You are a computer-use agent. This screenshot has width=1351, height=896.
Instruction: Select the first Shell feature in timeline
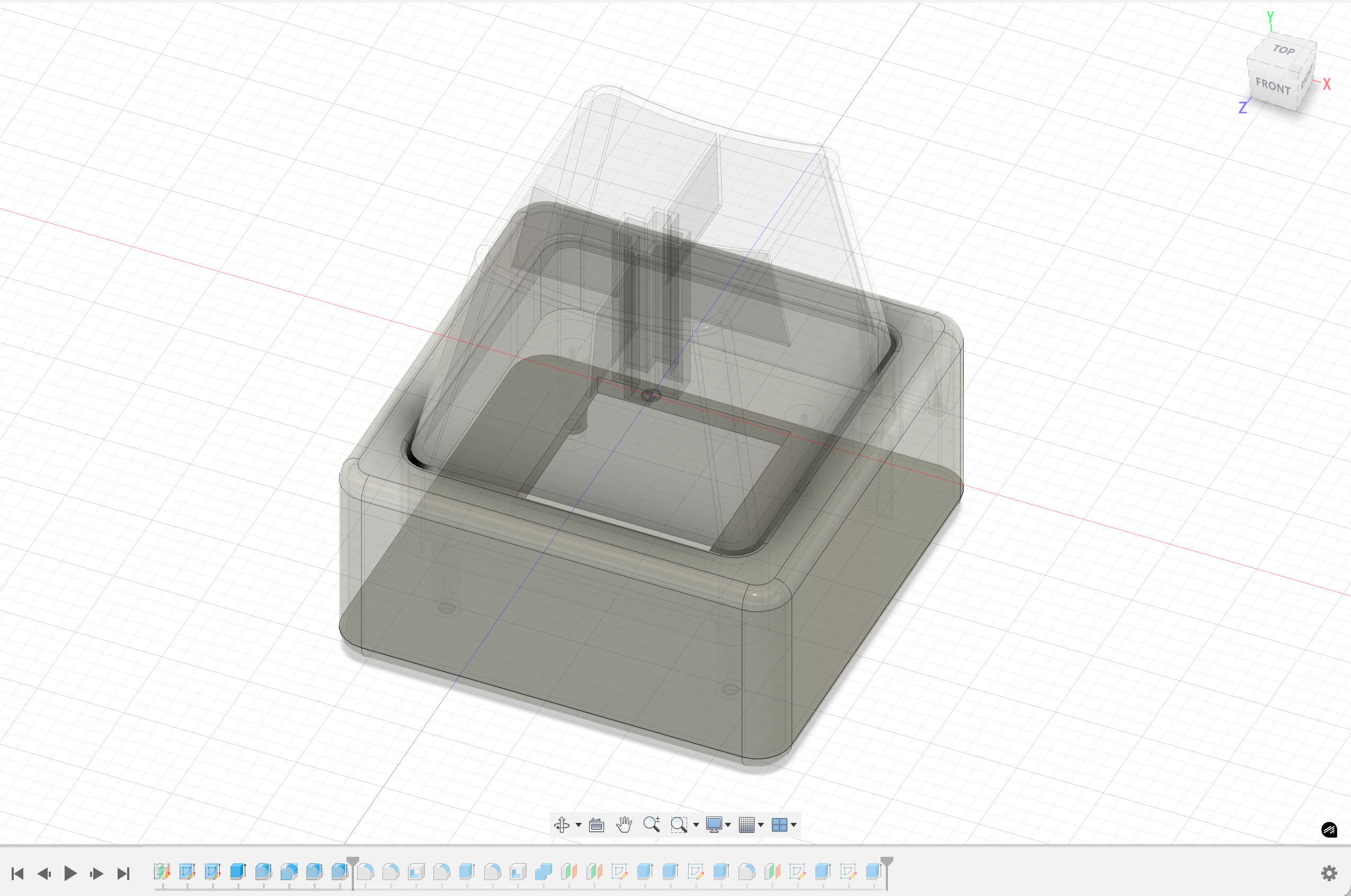coord(416,872)
